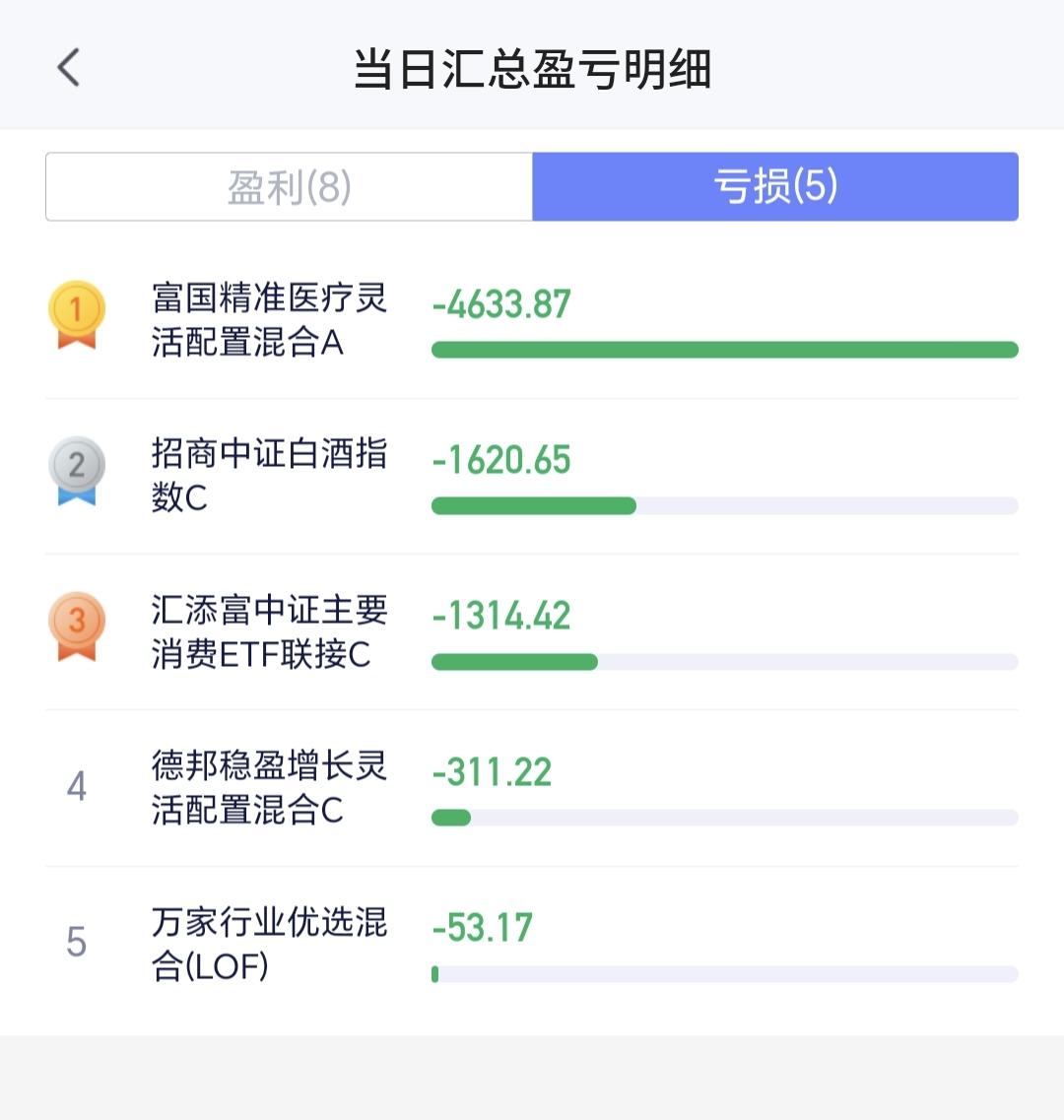Image resolution: width=1064 pixels, height=1120 pixels.
Task: Click the -4633.87 loss amount
Action: pos(501,304)
